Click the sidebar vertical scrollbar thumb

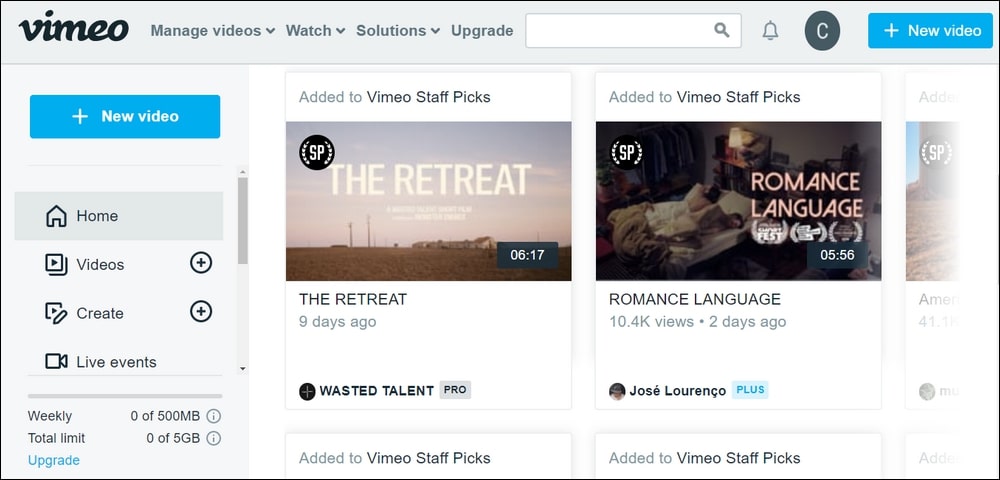(x=242, y=220)
